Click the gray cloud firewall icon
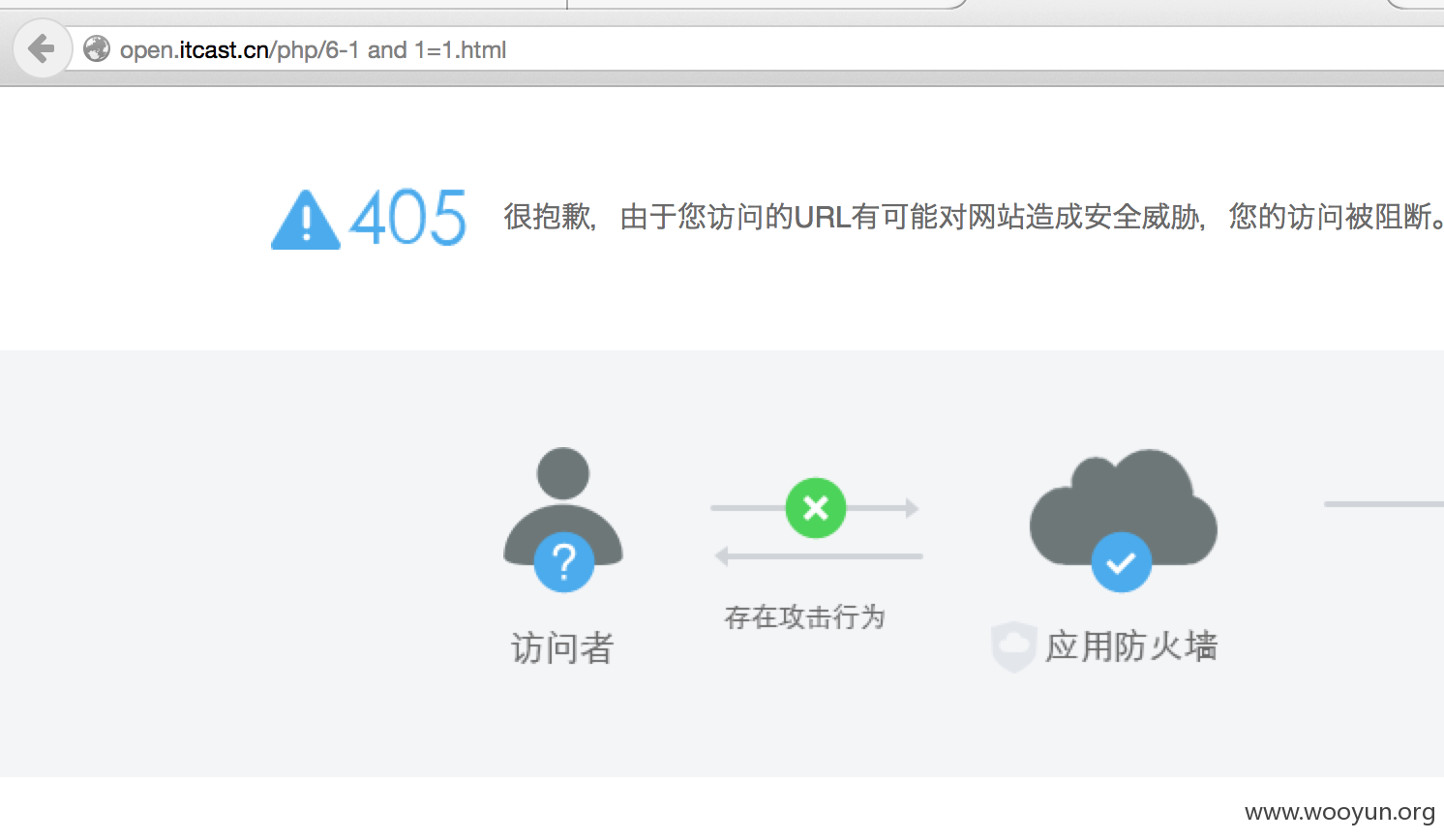Image resolution: width=1444 pixels, height=840 pixels. click(x=1124, y=508)
